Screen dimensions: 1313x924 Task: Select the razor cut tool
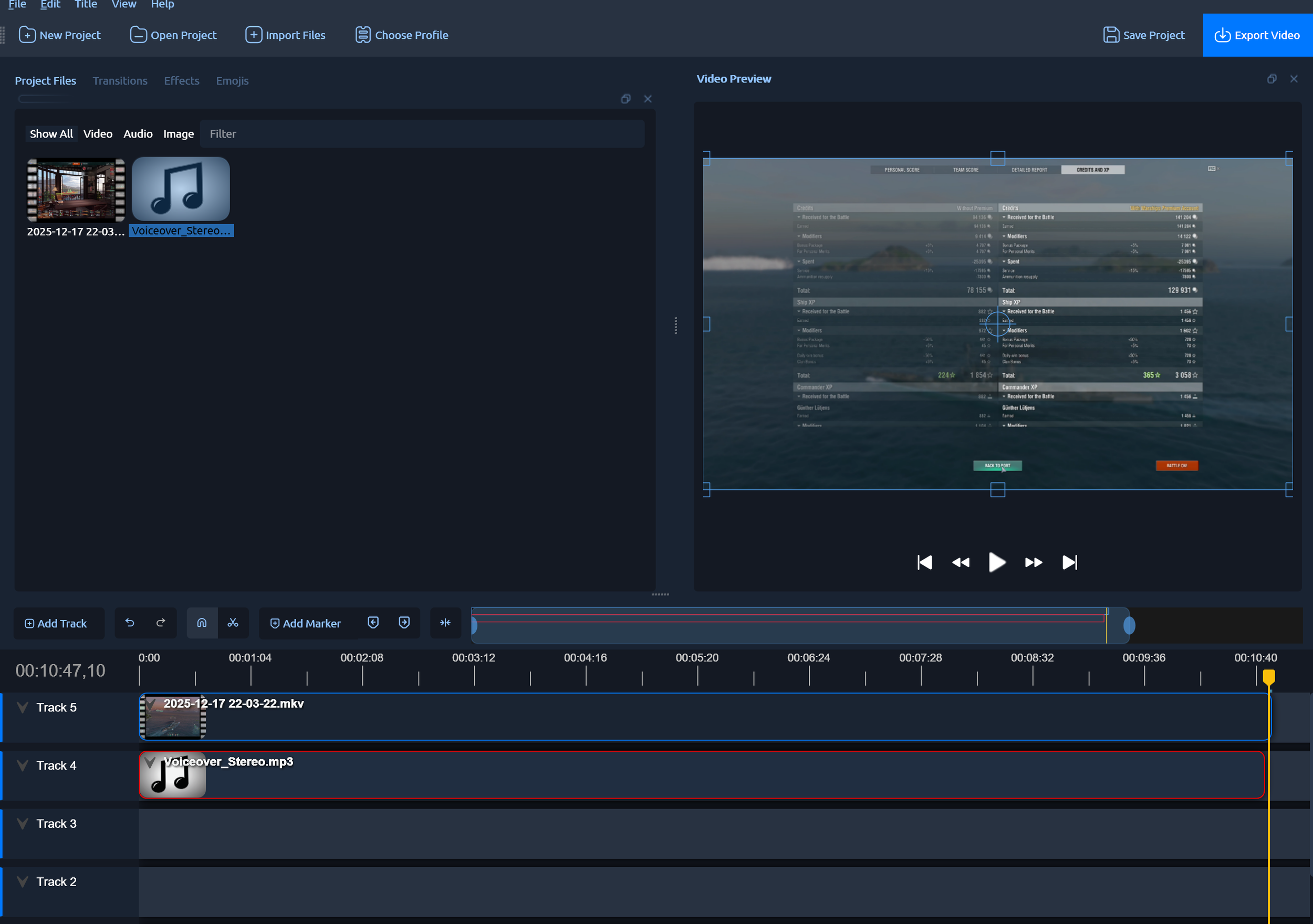pyautogui.click(x=233, y=623)
